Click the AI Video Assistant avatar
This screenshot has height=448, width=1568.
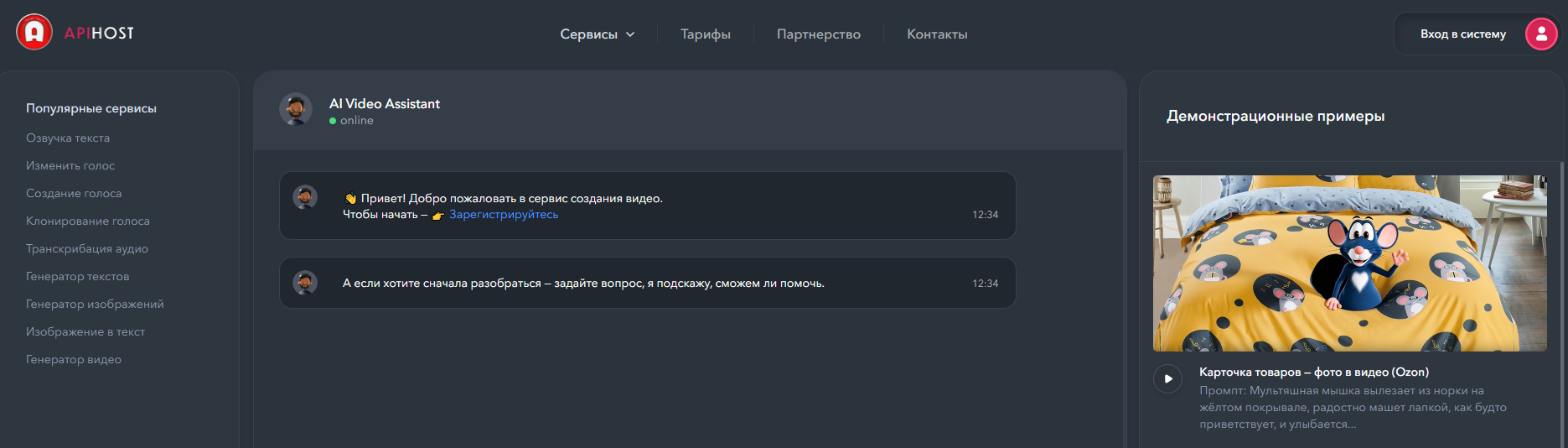296,110
